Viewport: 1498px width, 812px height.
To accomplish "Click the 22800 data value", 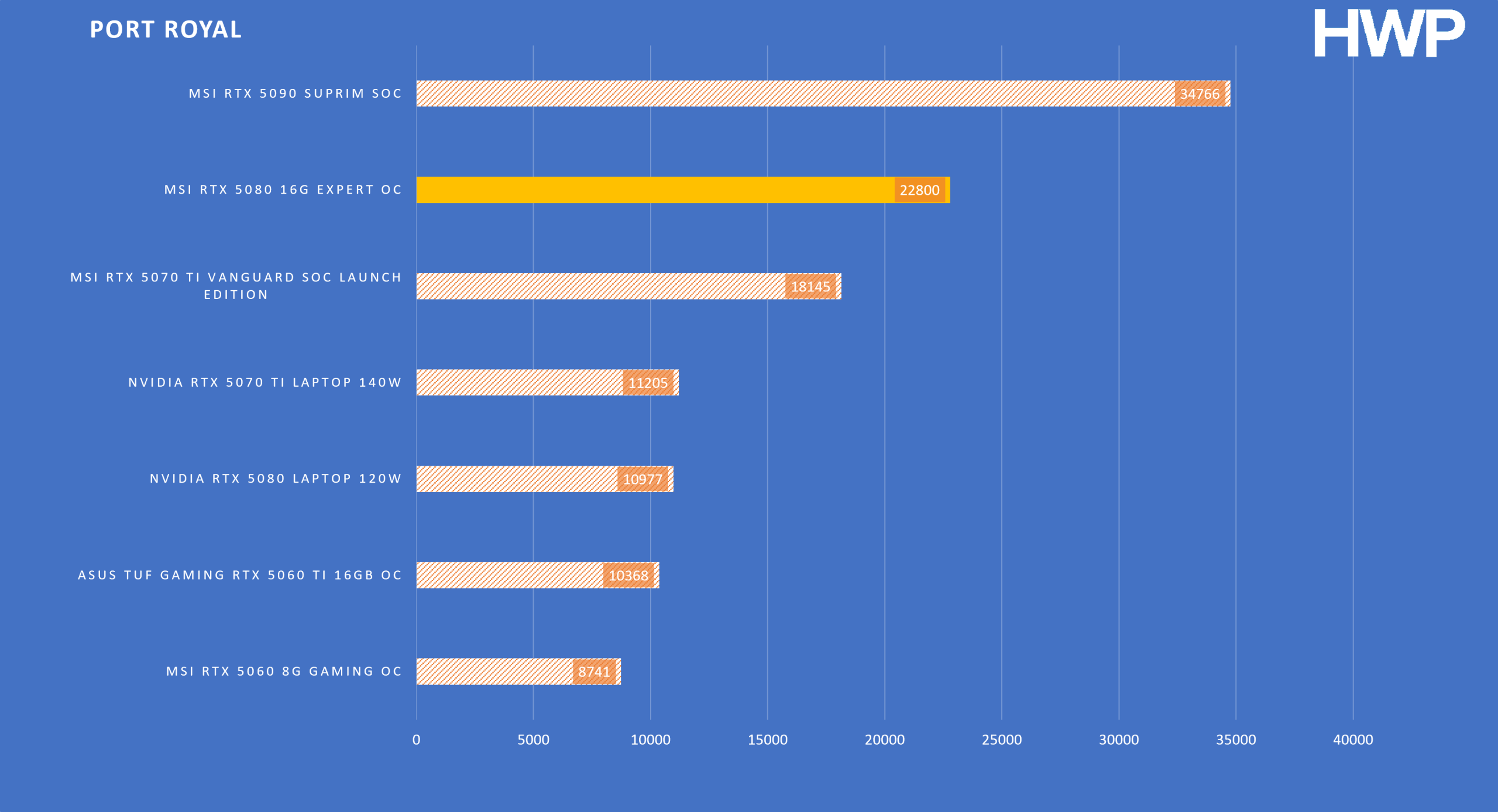I will click(x=919, y=190).
